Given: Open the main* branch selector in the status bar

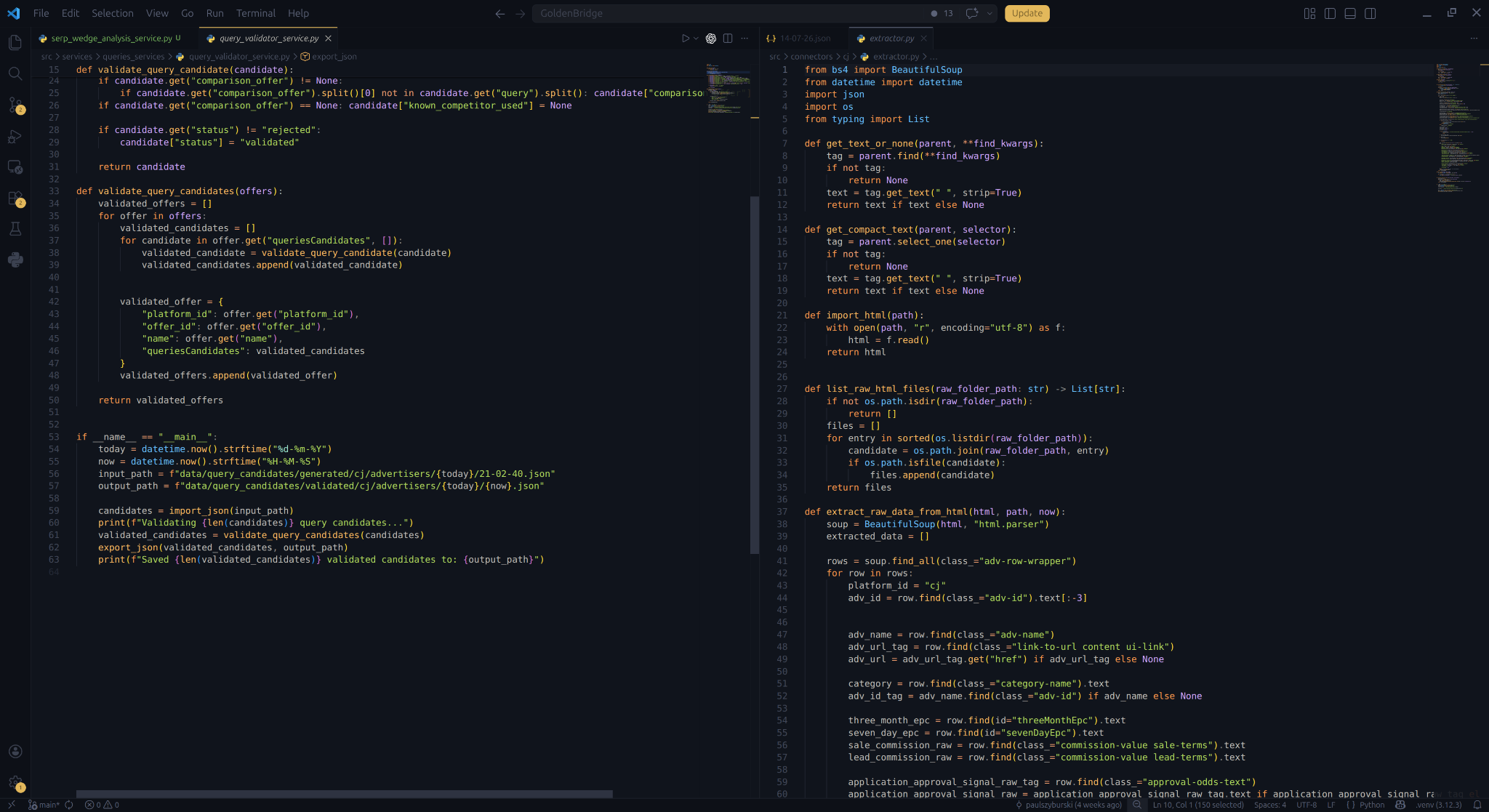Looking at the screenshot, I should (44, 805).
